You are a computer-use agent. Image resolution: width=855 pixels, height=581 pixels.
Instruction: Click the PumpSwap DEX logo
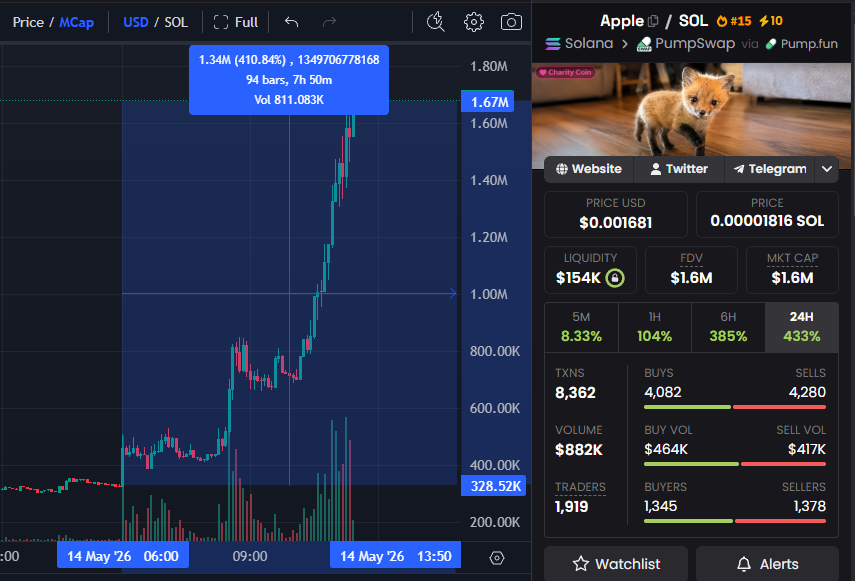tap(644, 44)
